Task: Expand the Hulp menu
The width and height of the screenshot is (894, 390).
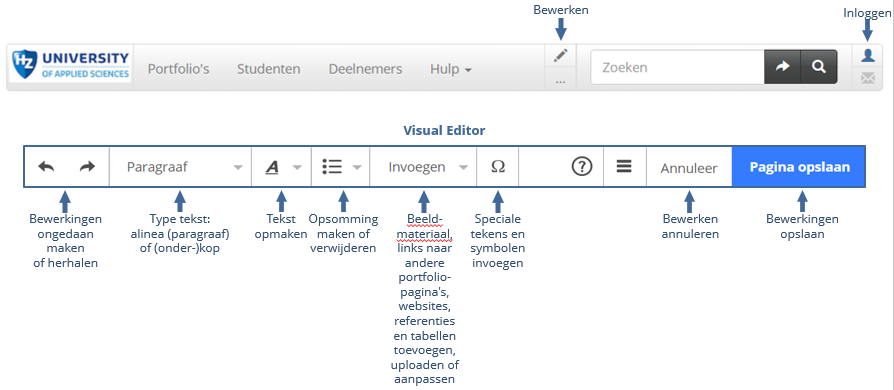Action: click(x=450, y=69)
